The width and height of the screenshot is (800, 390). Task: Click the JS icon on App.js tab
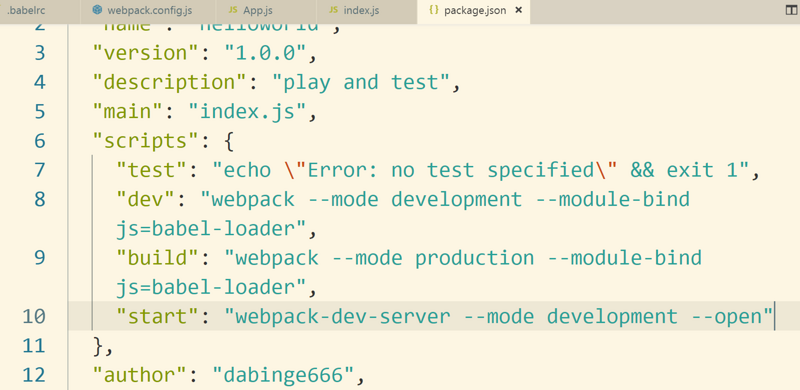pyautogui.click(x=233, y=10)
